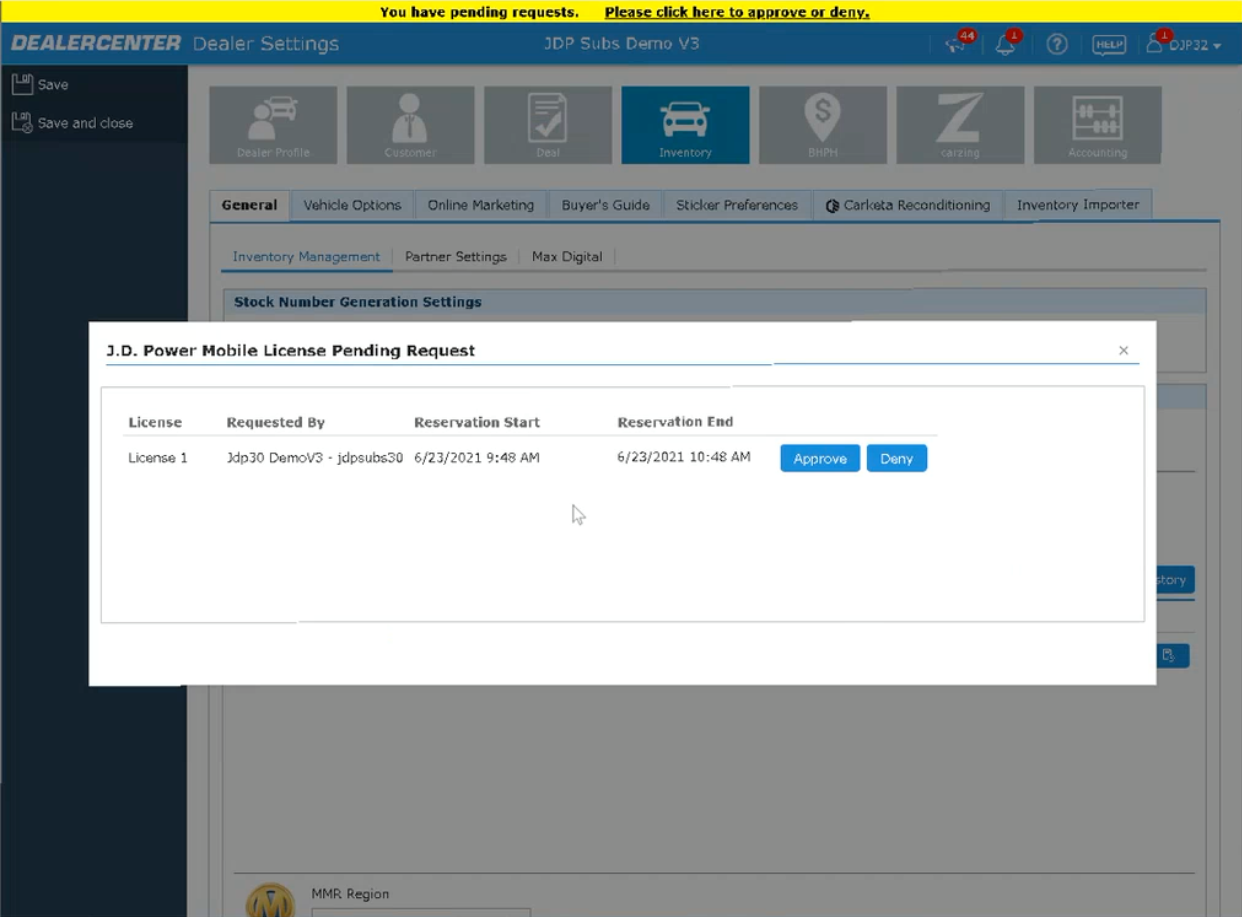Open the BHPH settings tile
This screenshot has width=1242, height=917.
tap(822, 125)
